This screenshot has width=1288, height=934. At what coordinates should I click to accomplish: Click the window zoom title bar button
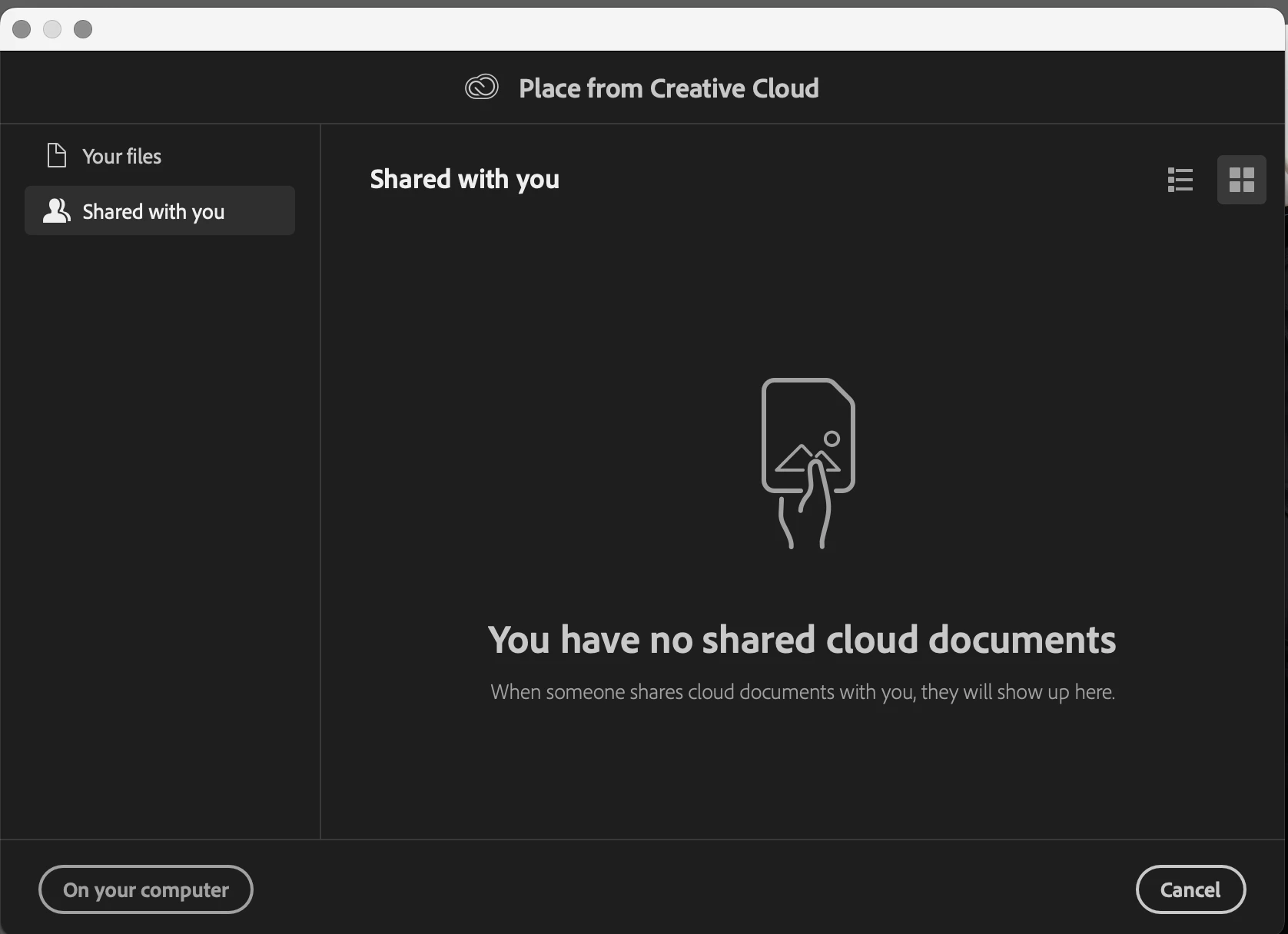[x=83, y=29]
